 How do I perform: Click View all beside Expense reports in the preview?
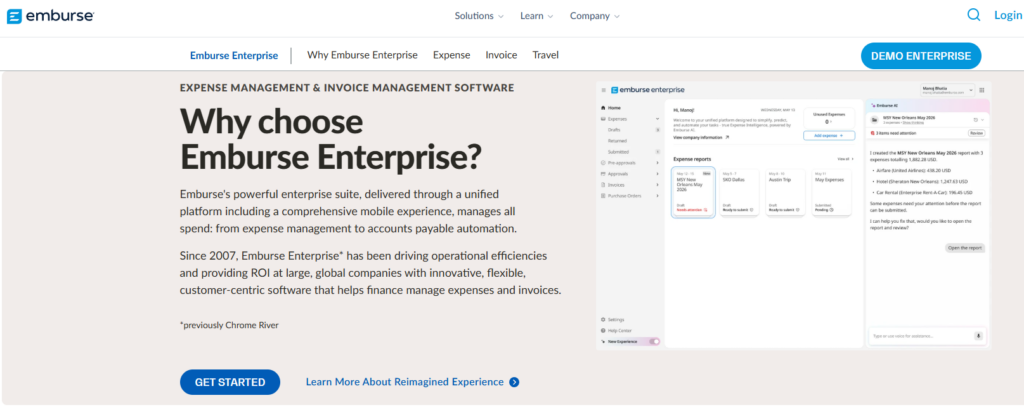[x=845, y=159]
